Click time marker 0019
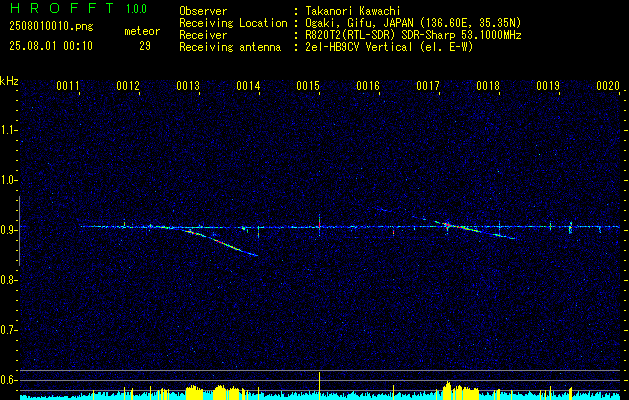629x400 pixels. click(x=548, y=85)
